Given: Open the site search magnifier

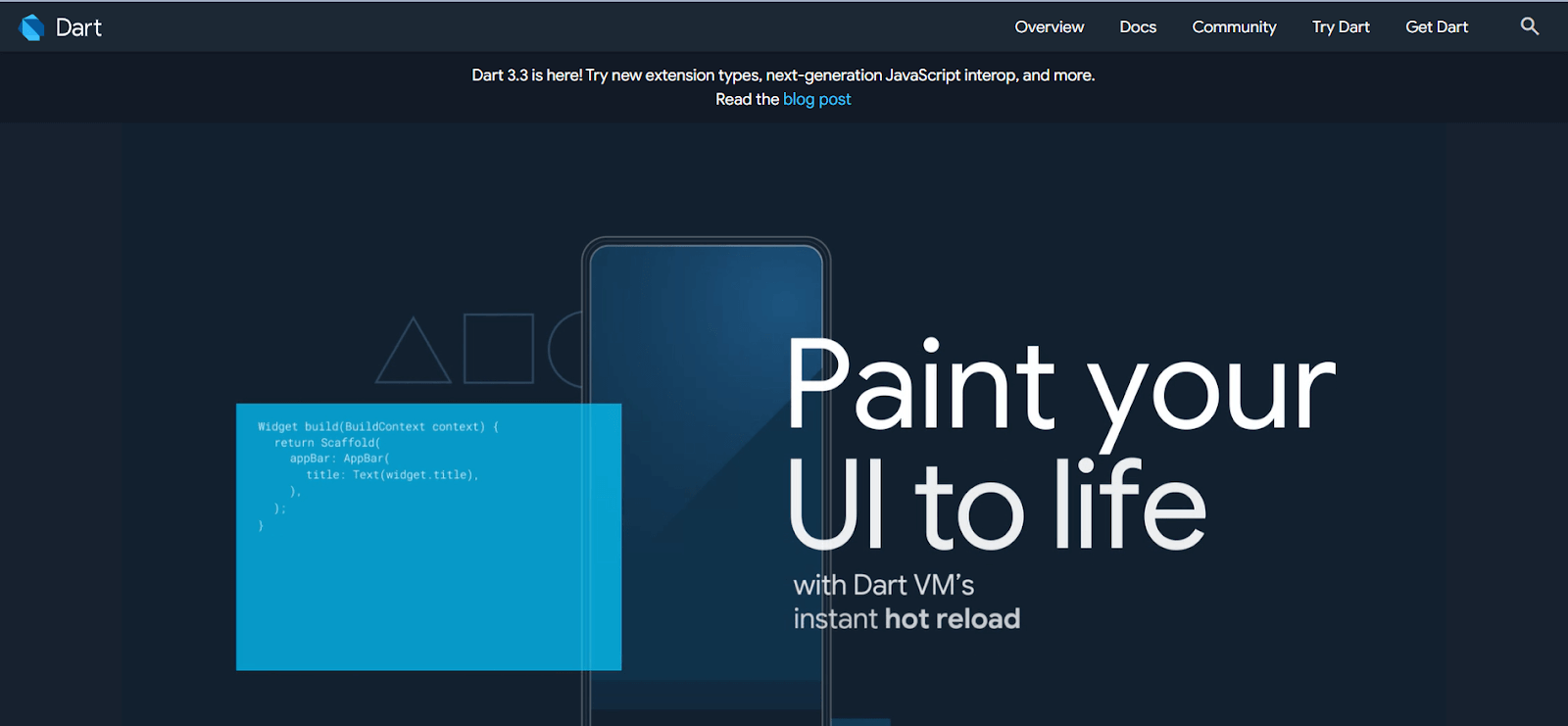Looking at the screenshot, I should 1530,26.
